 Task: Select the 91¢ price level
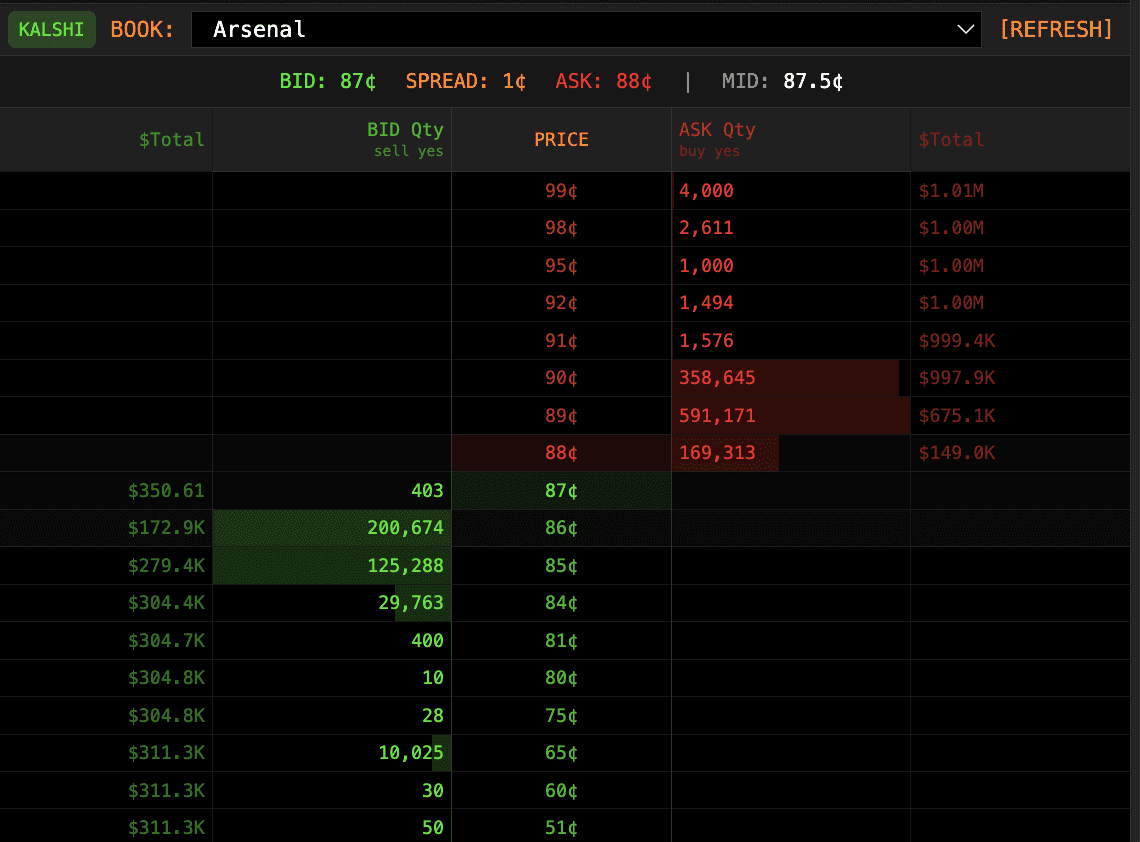tap(561, 340)
